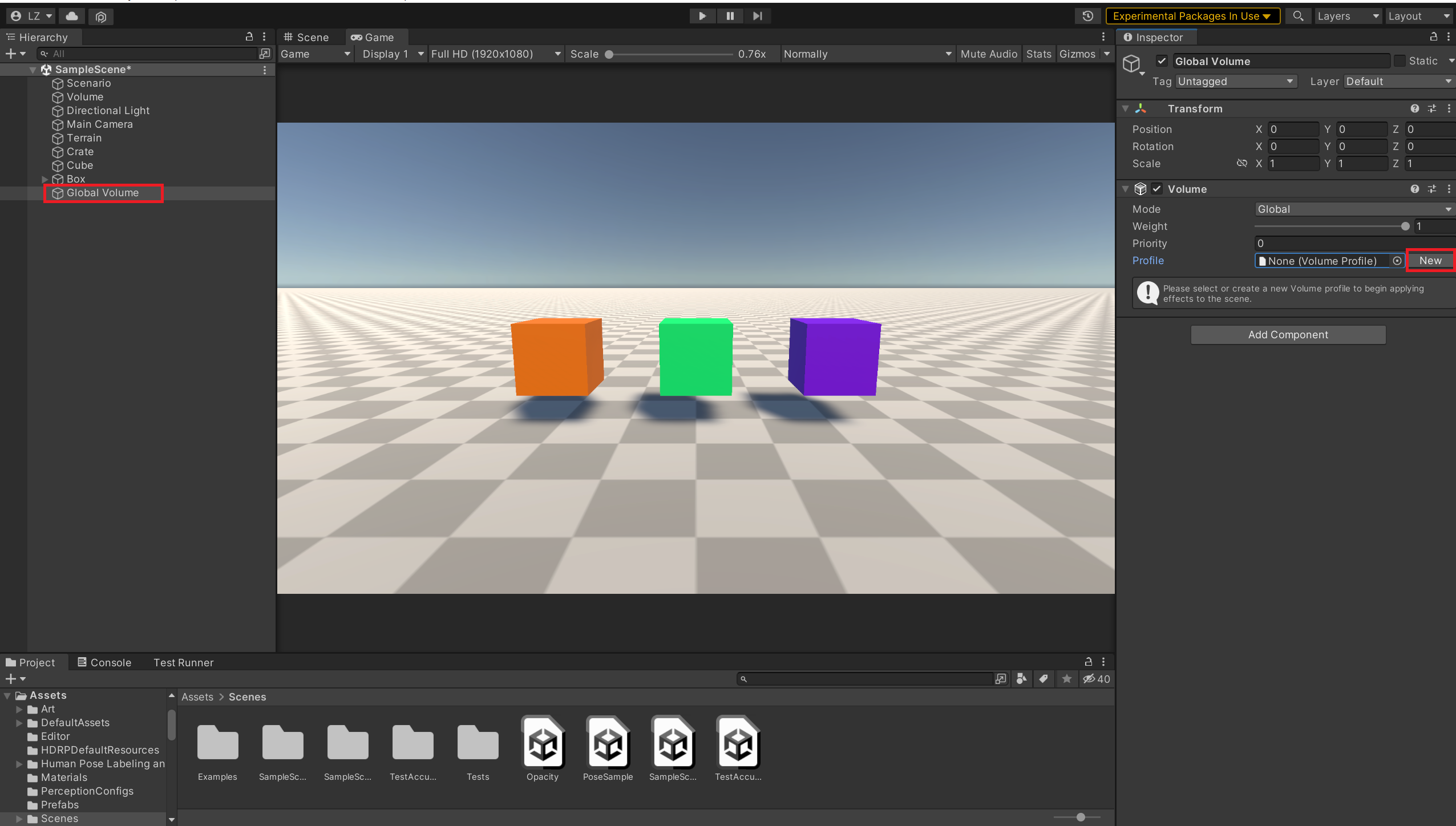Toggle the scale constrain proportions link
Image resolution: width=1456 pixels, height=826 pixels.
[1241, 164]
